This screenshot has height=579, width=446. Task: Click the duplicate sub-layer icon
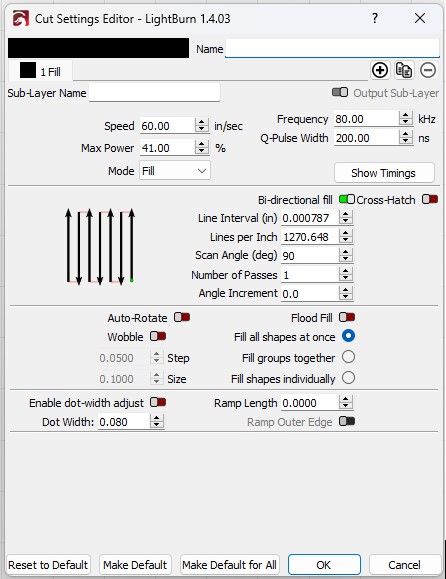(x=404, y=70)
